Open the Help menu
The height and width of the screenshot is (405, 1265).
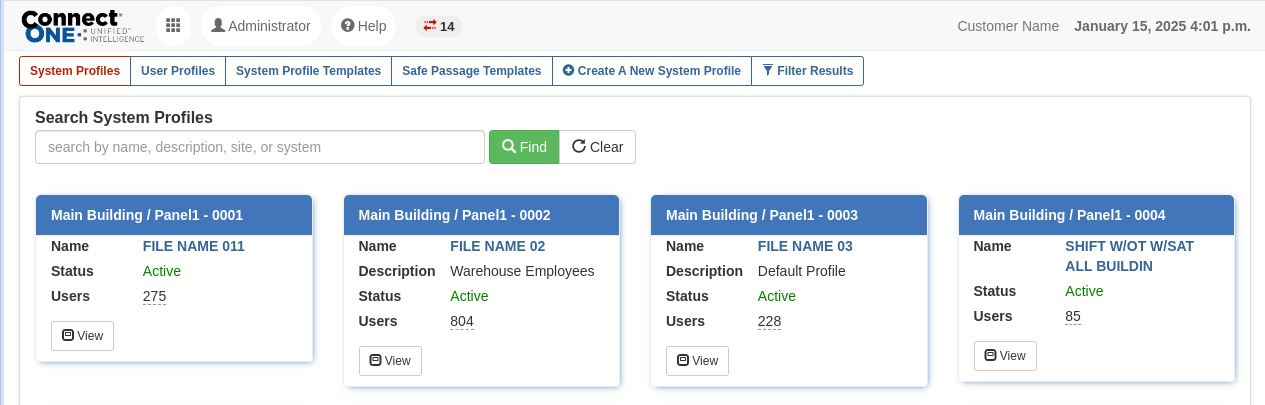364,26
